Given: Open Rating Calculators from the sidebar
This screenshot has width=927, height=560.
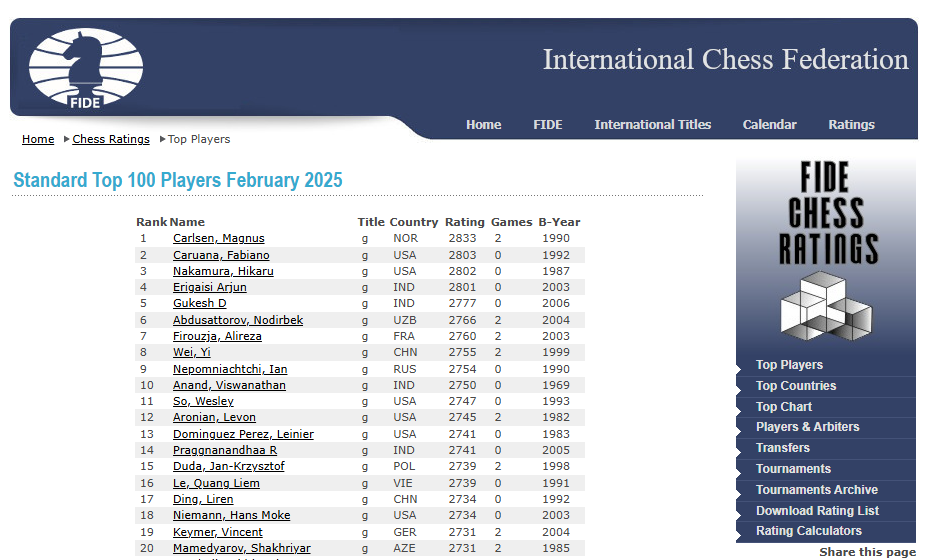Looking at the screenshot, I should (x=808, y=531).
